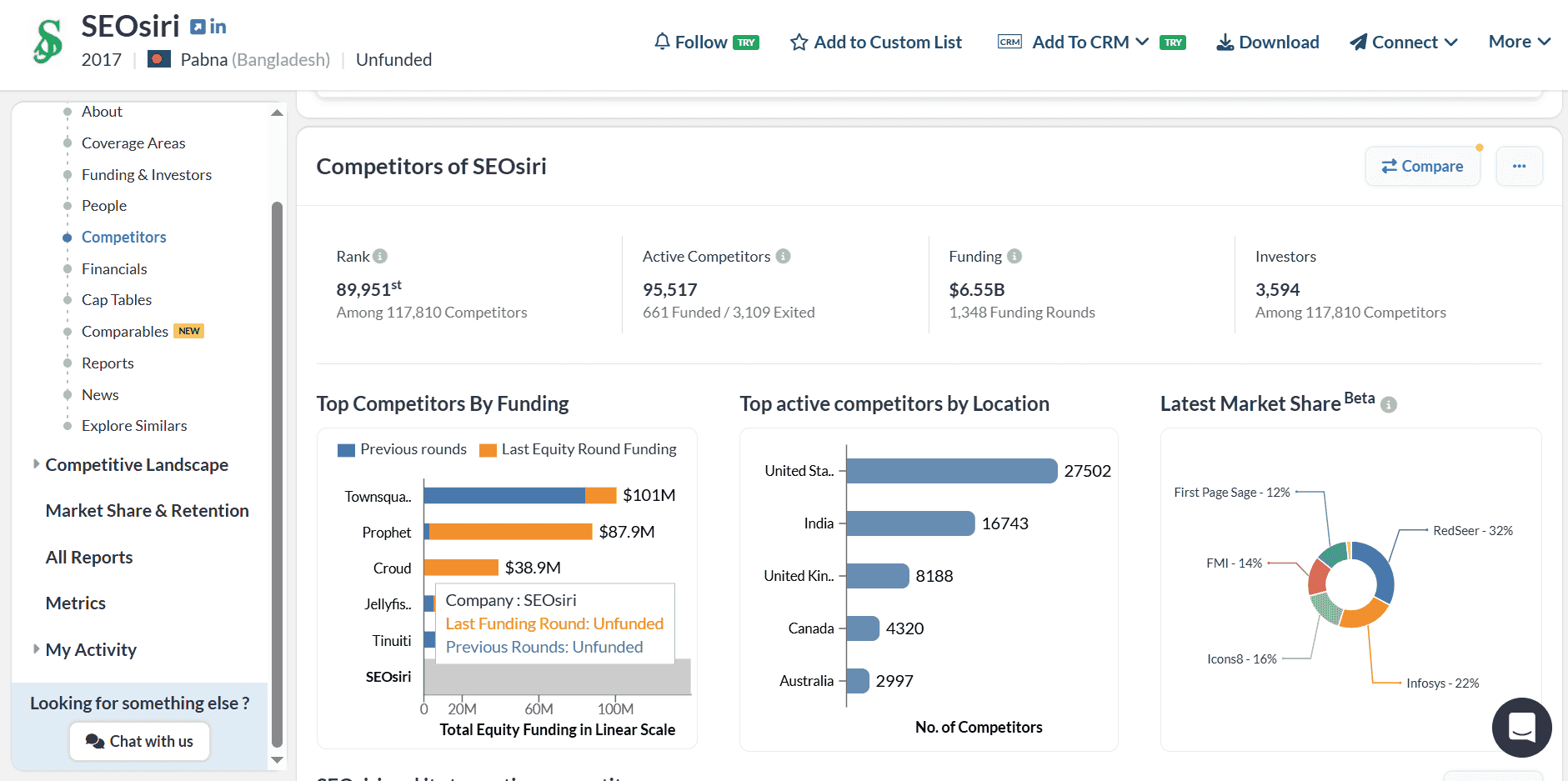Open SEOsiri's LinkedIn profile icon
1568x781 pixels.
[218, 26]
